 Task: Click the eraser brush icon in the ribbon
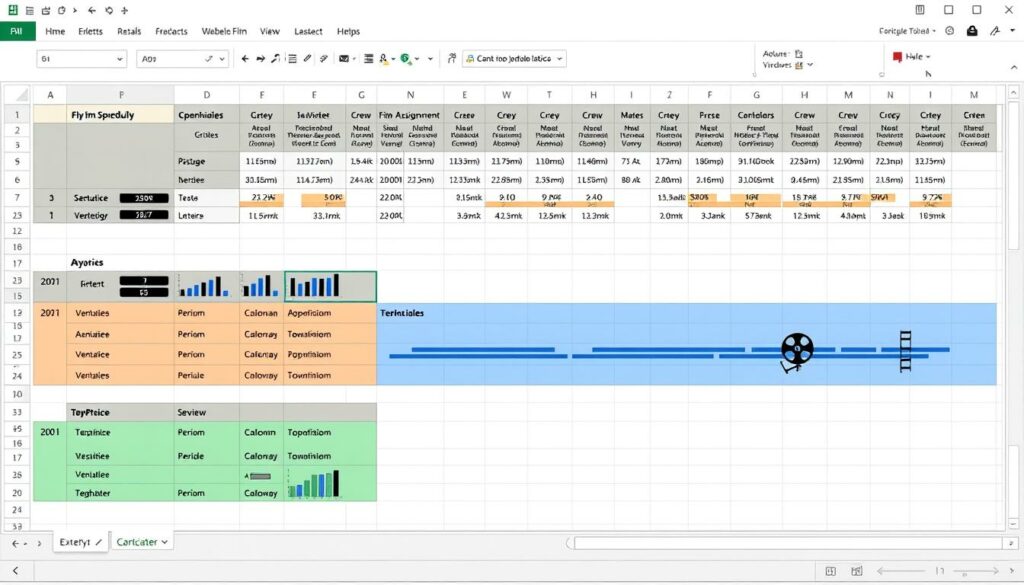pos(323,59)
